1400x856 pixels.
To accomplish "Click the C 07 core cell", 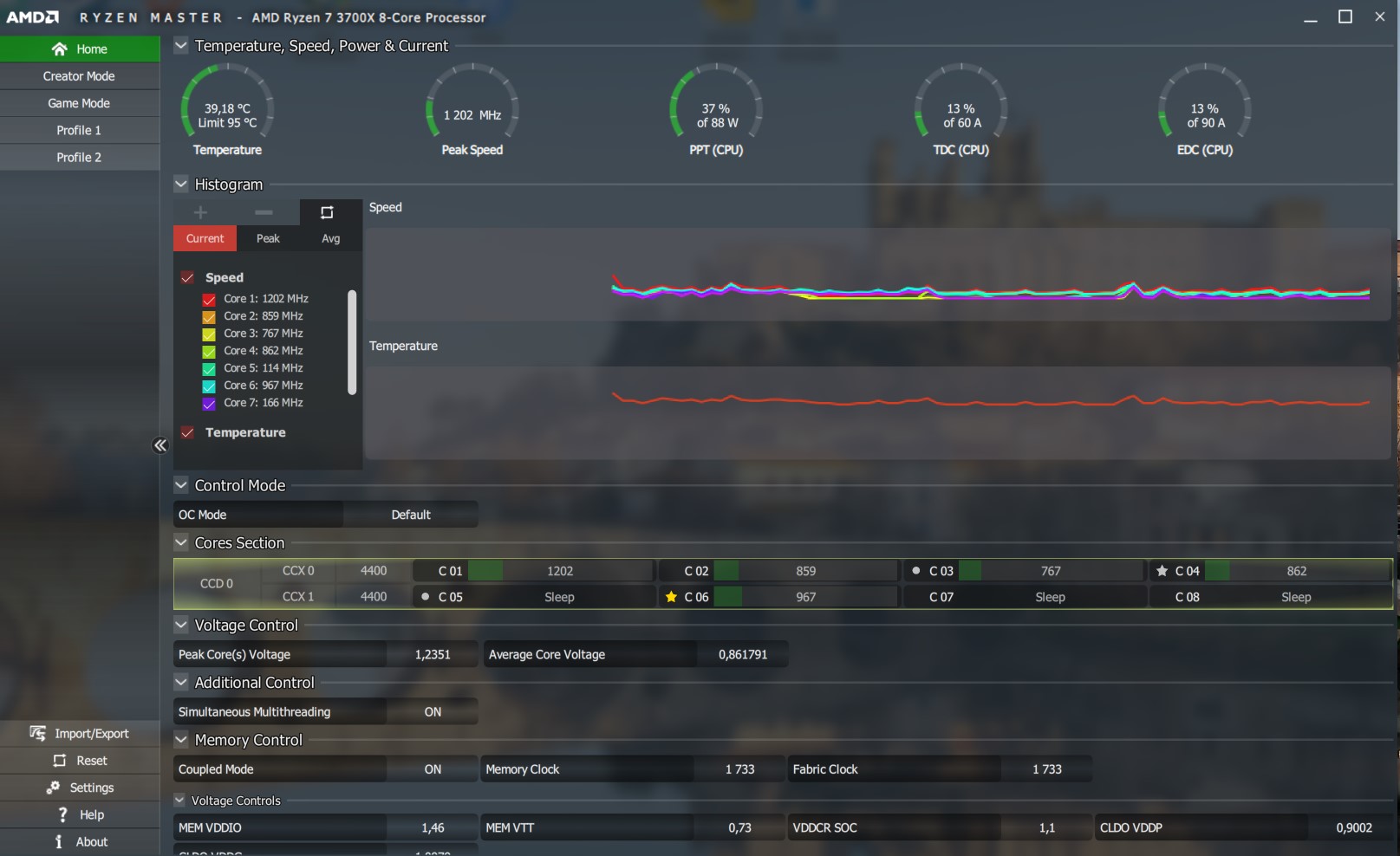I will (1025, 596).
